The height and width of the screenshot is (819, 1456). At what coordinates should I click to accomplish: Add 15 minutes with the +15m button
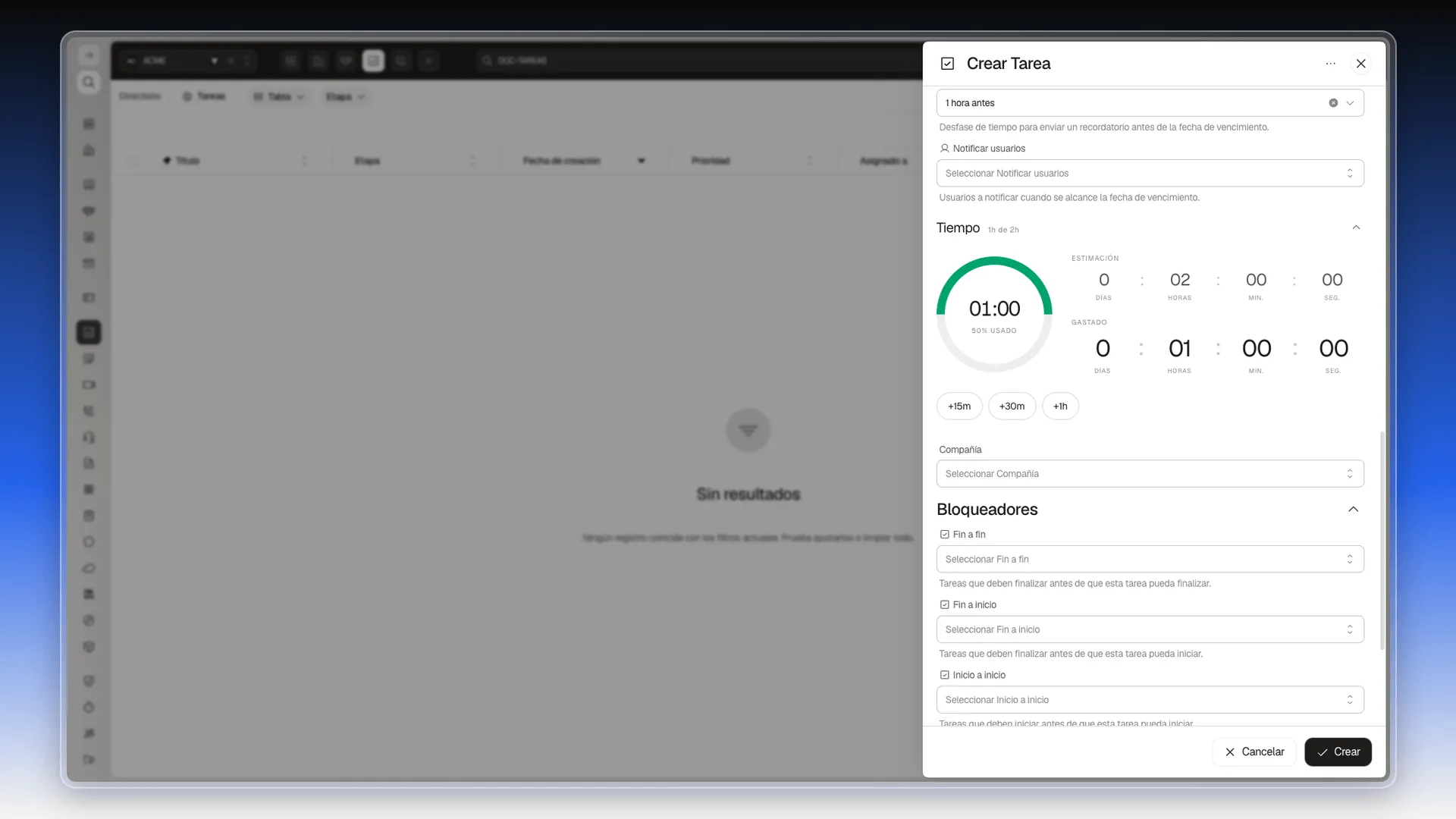tap(959, 406)
